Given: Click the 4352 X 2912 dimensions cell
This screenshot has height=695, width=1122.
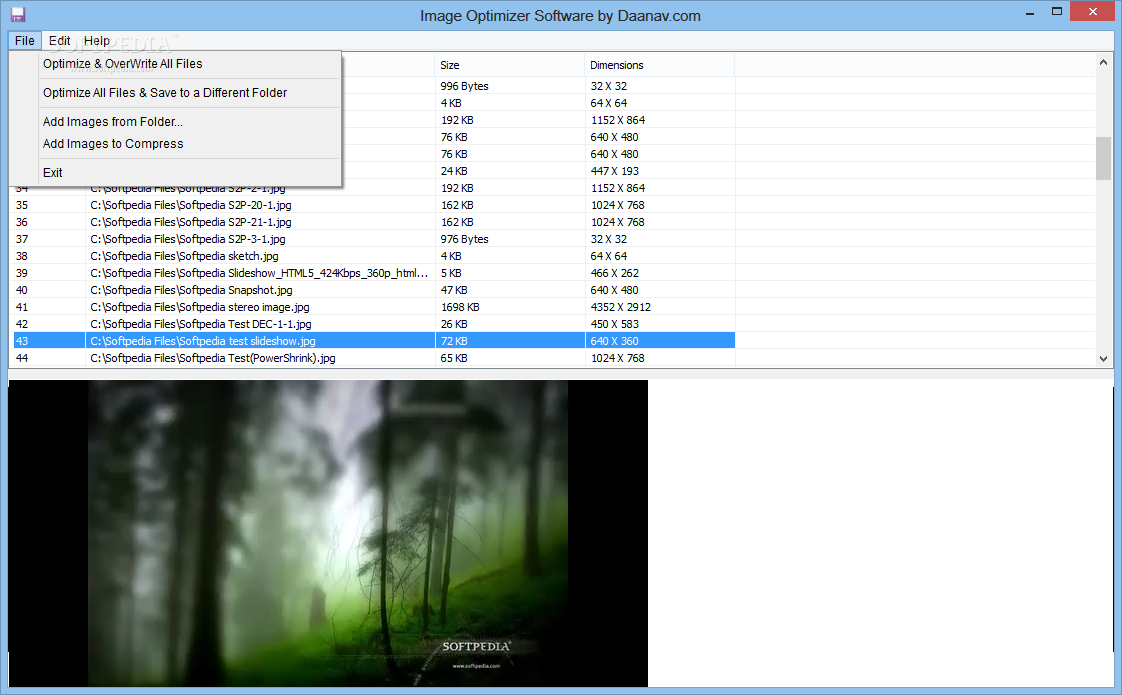Looking at the screenshot, I should [659, 307].
